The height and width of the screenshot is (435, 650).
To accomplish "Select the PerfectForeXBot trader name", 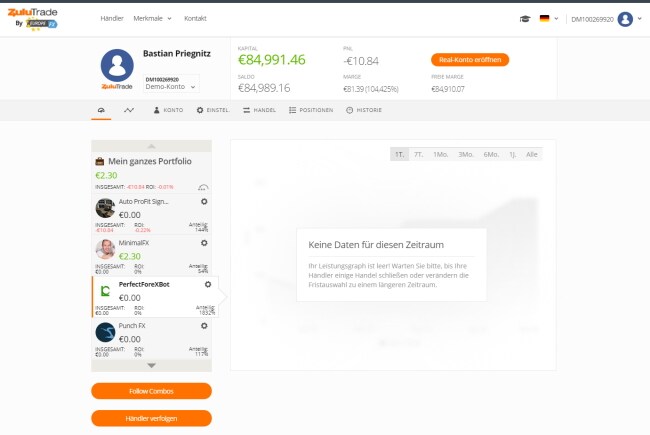I will click(144, 284).
